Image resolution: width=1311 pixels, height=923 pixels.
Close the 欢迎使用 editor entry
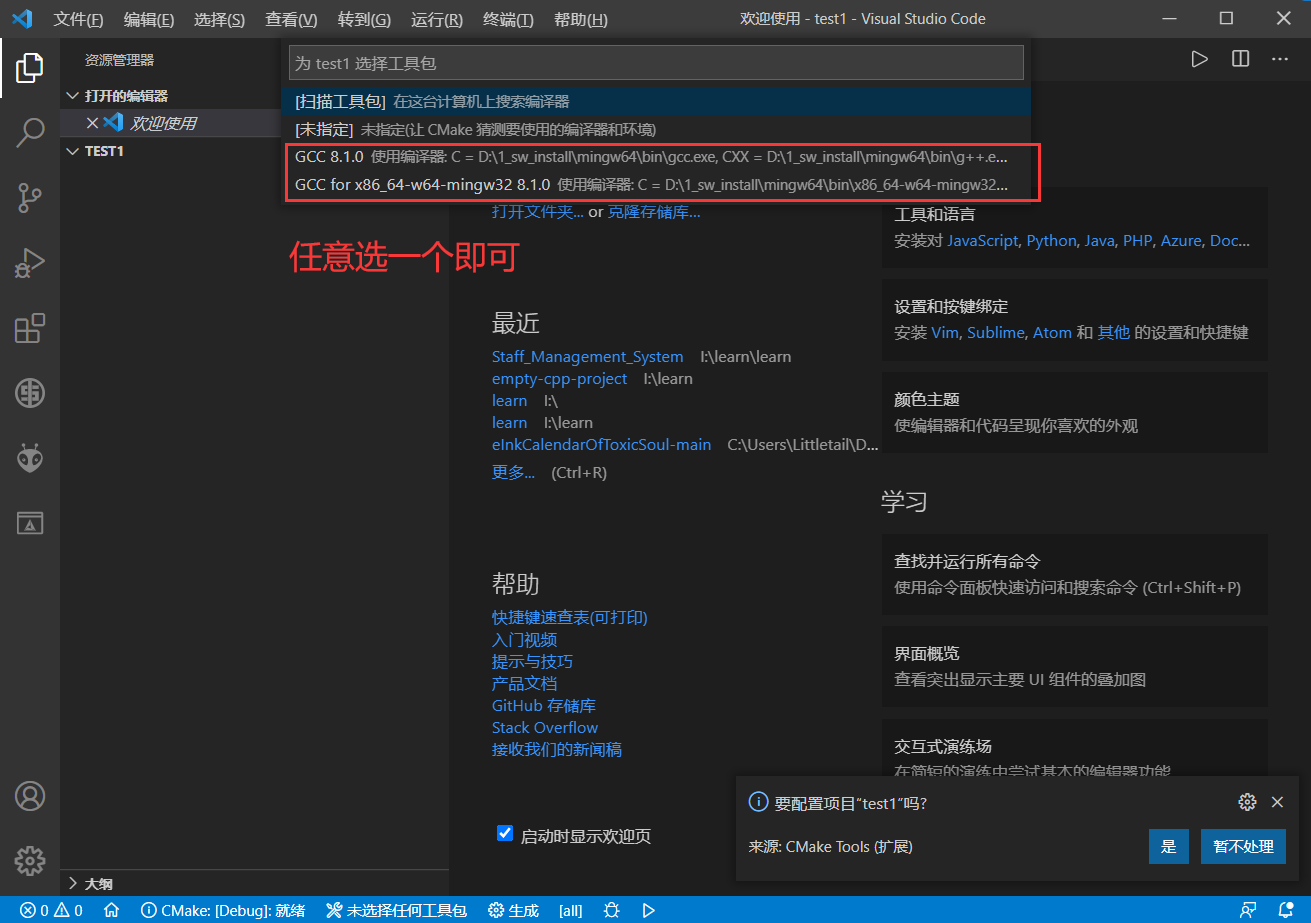92,123
